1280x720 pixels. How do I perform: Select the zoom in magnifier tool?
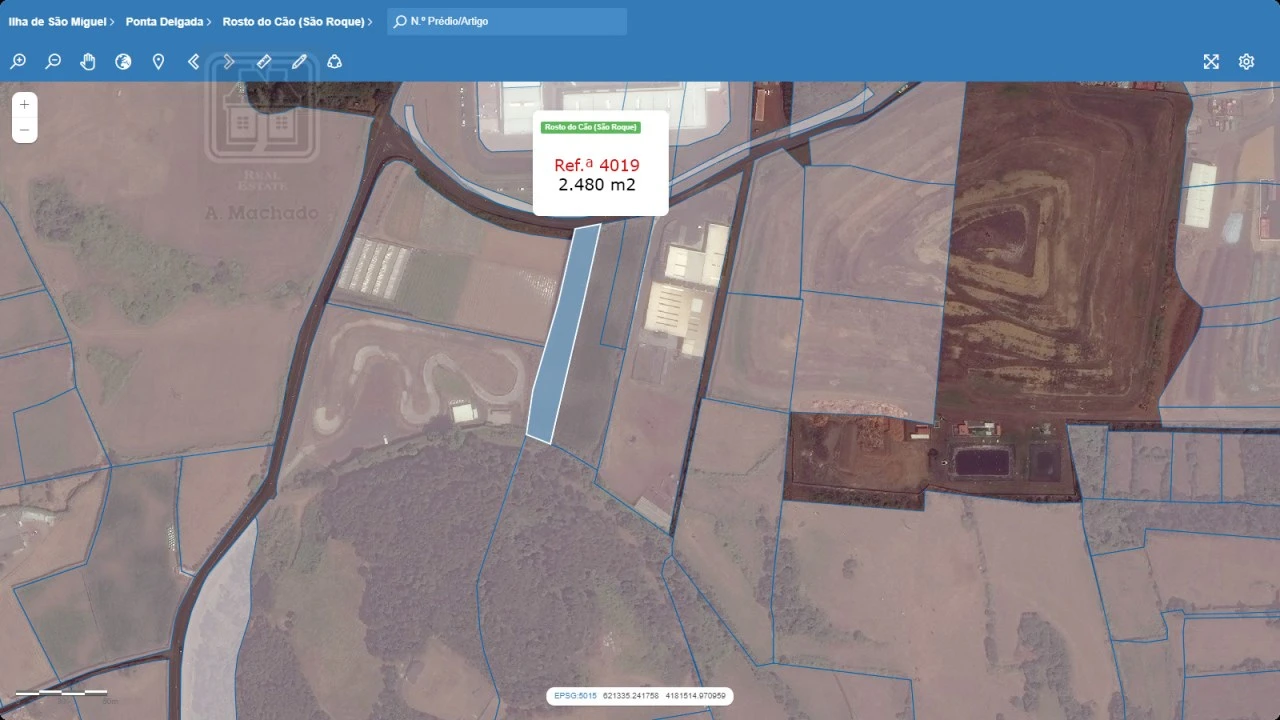18,62
